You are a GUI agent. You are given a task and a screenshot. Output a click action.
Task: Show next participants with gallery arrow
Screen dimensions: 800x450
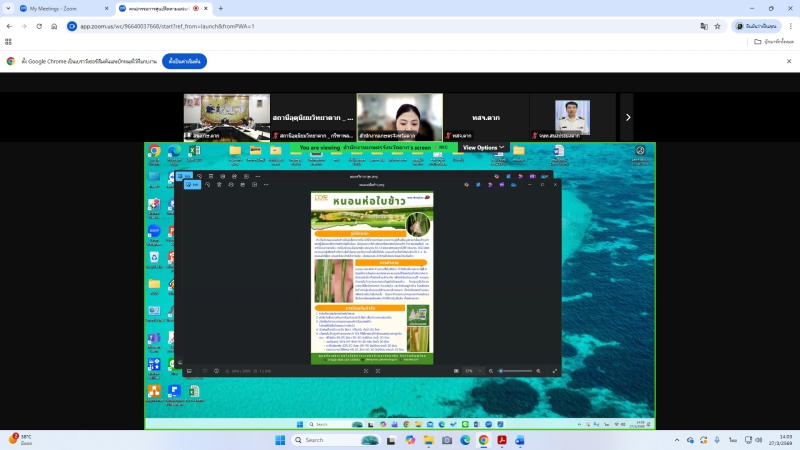pos(627,117)
